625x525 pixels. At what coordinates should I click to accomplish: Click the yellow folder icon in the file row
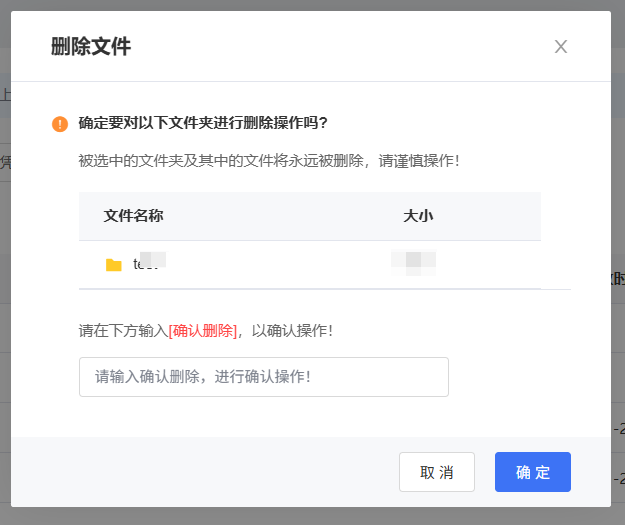pos(114,265)
